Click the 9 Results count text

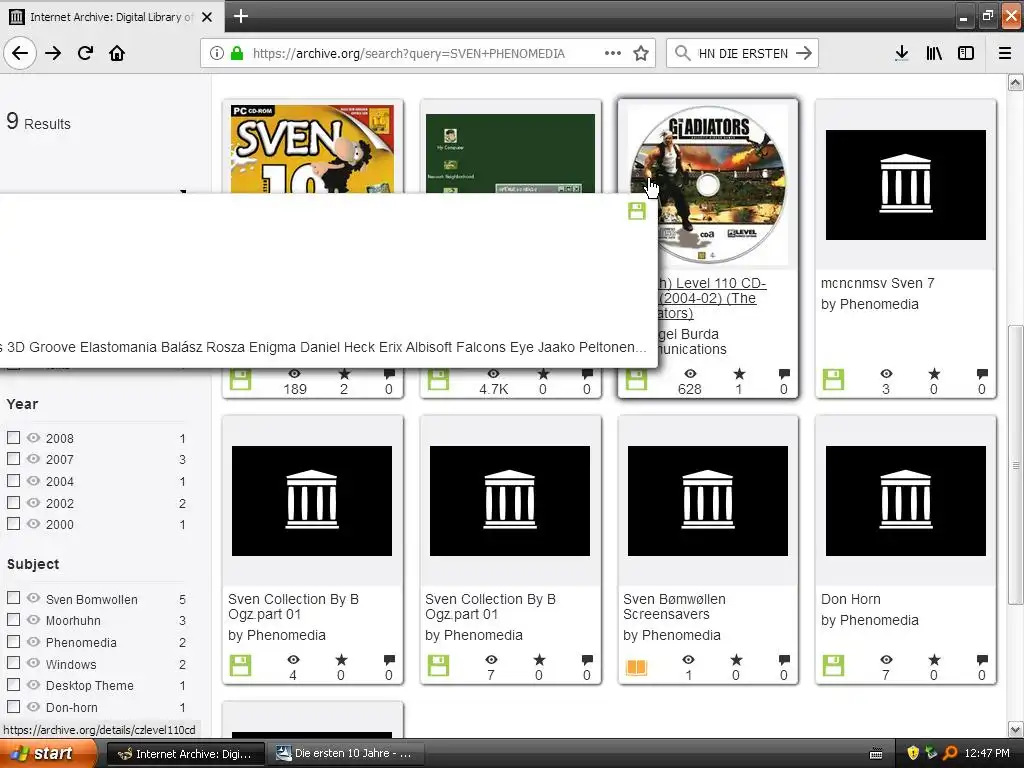coord(39,121)
